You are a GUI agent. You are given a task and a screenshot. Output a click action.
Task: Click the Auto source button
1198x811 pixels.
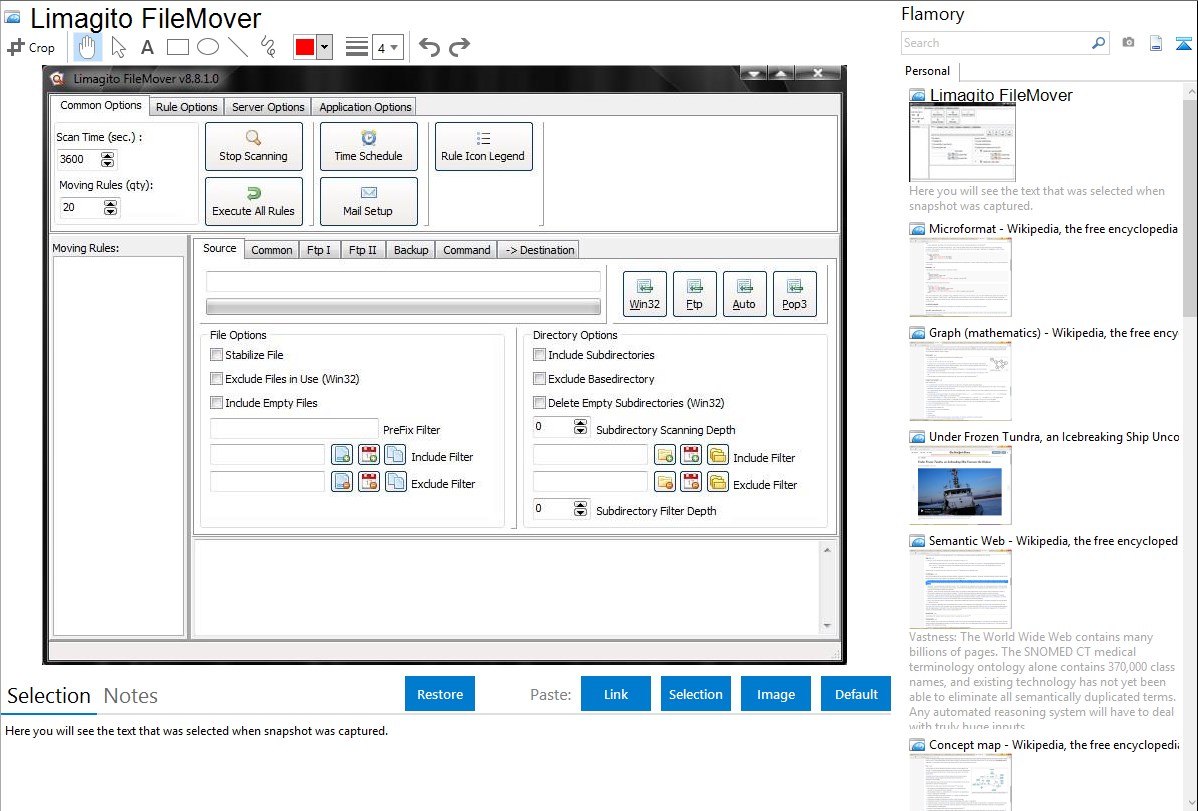coord(744,294)
